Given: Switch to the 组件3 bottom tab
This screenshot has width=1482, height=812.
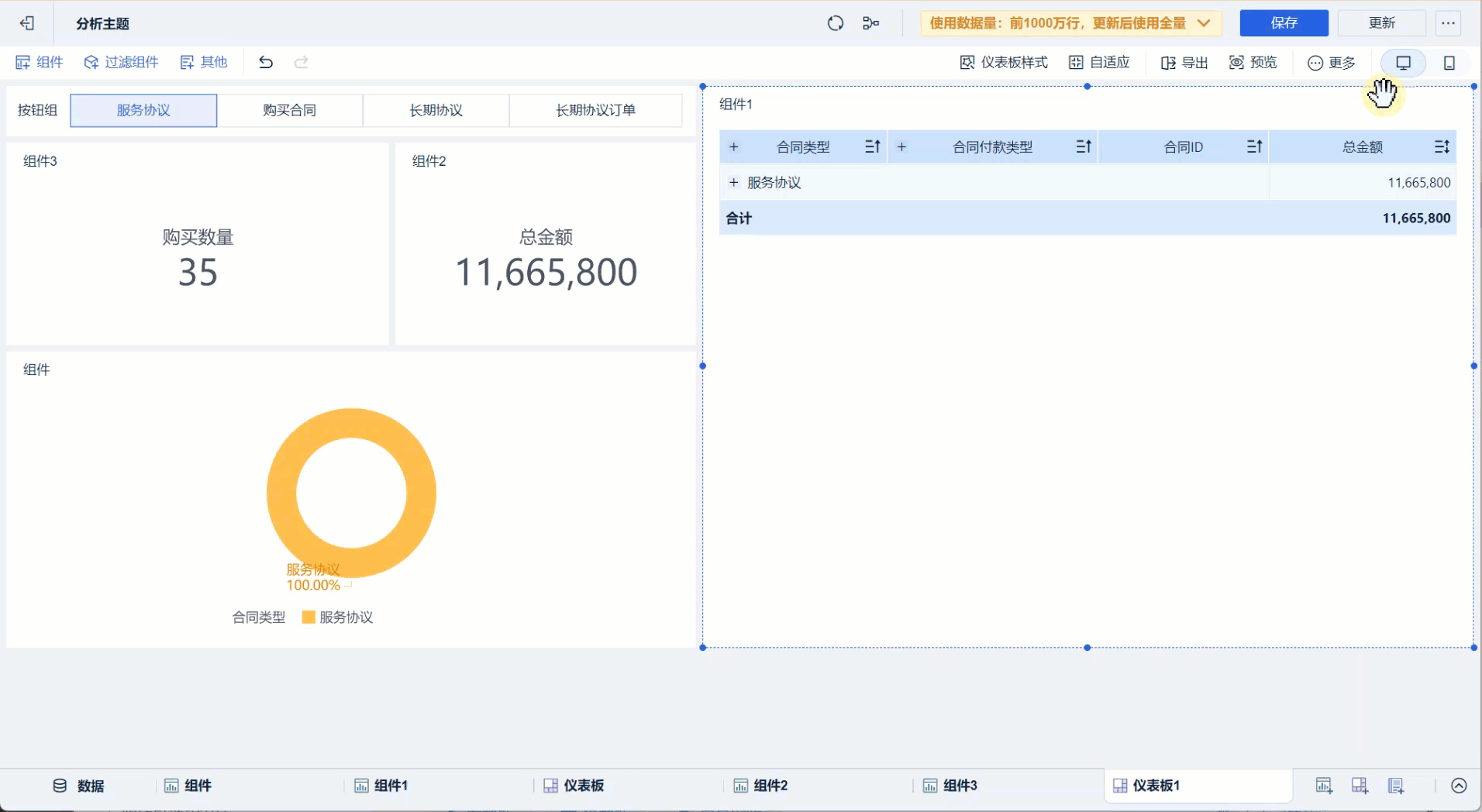Looking at the screenshot, I should (950, 786).
